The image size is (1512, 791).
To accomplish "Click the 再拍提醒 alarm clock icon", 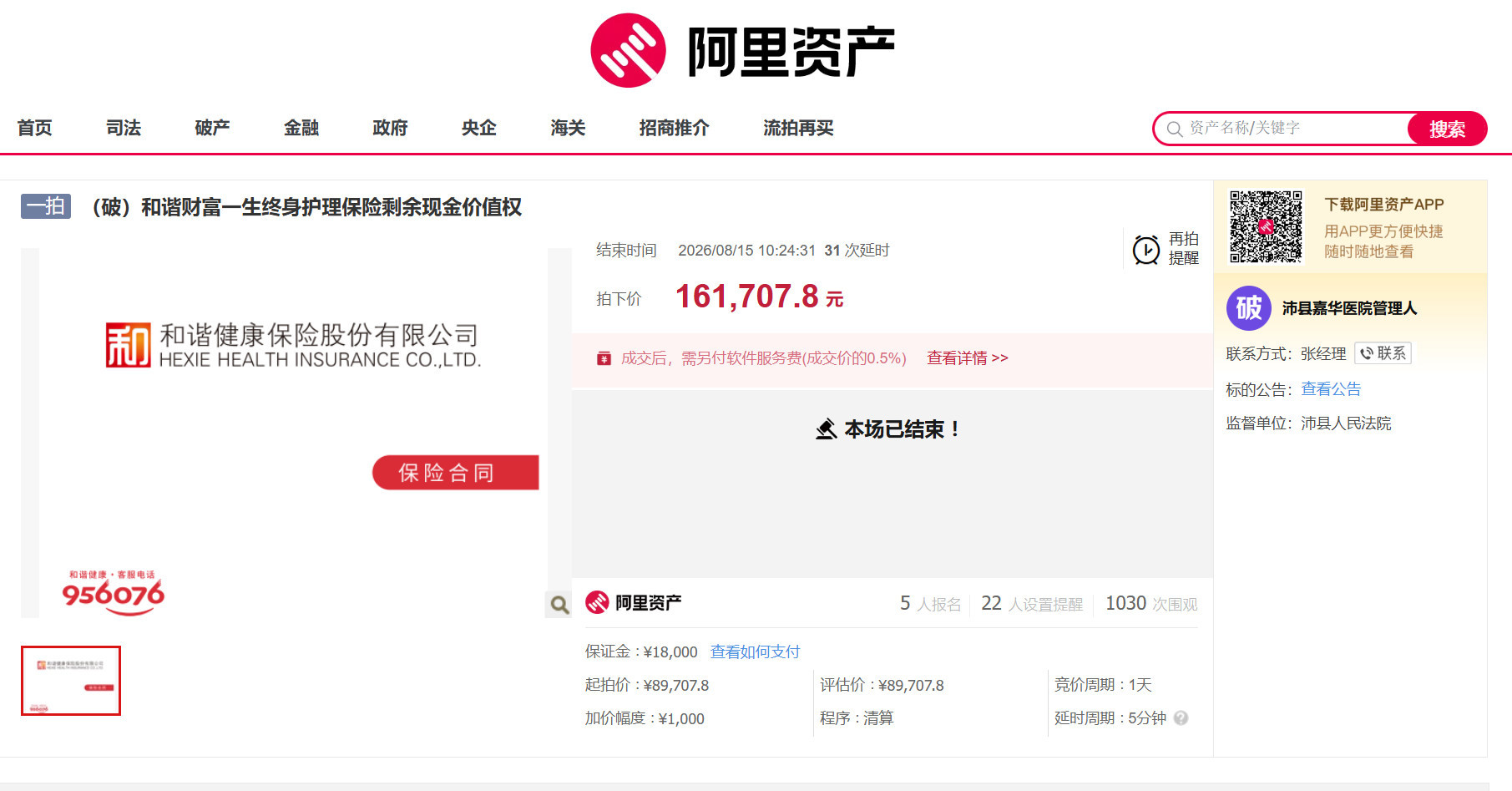I will (1146, 249).
